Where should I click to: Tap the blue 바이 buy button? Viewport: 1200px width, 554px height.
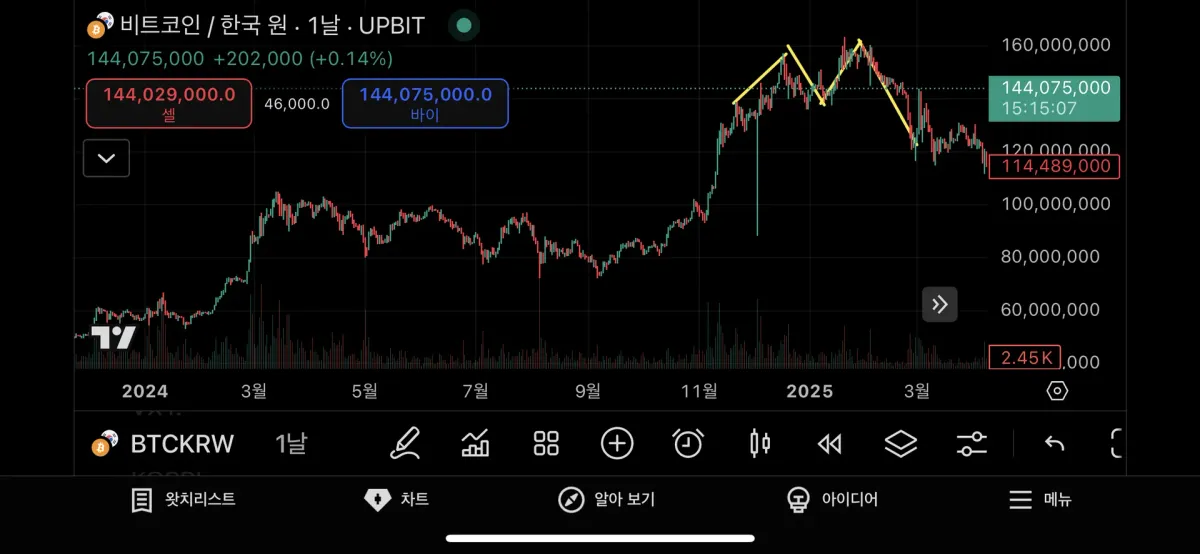pyautogui.click(x=425, y=104)
